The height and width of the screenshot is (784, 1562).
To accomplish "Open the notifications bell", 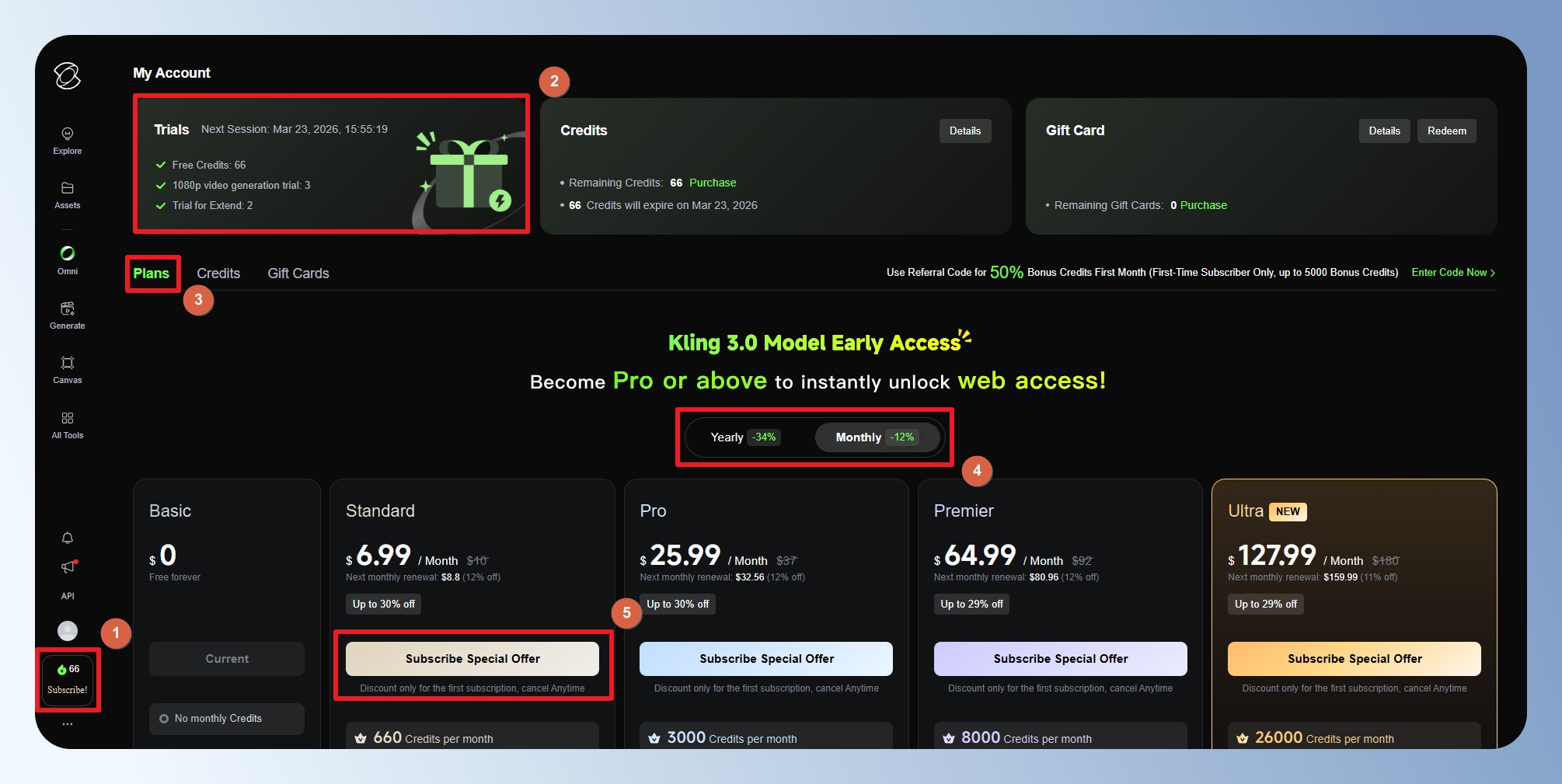I will click(x=68, y=538).
